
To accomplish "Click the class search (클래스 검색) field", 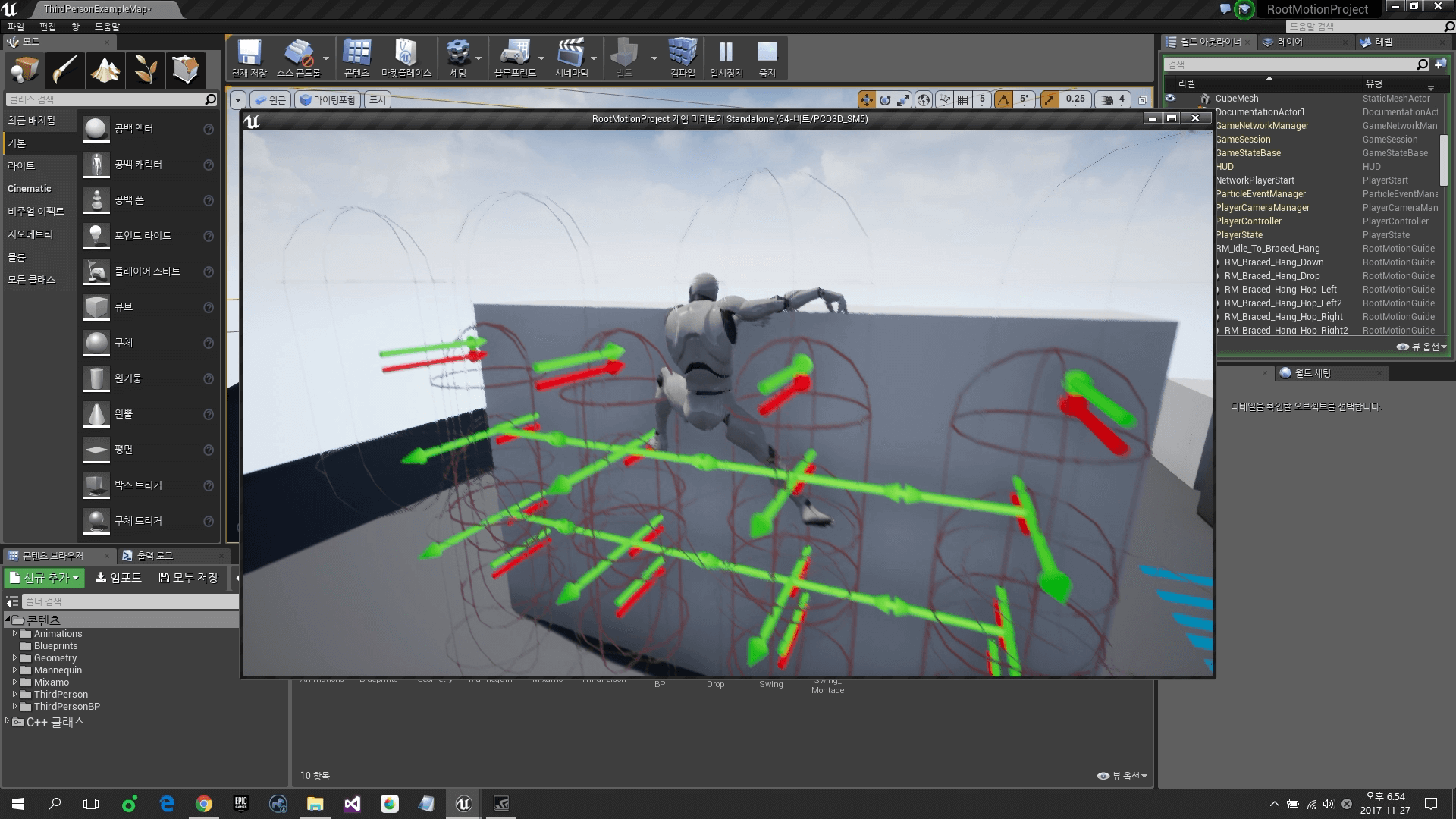I will (x=106, y=99).
